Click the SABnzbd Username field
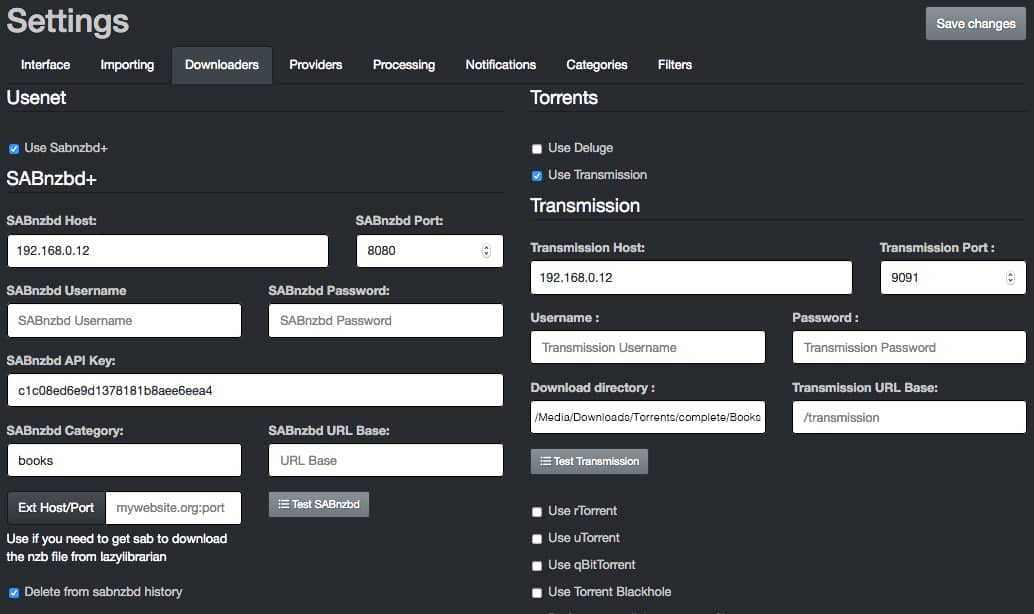This screenshot has width=1034, height=614. tap(124, 321)
